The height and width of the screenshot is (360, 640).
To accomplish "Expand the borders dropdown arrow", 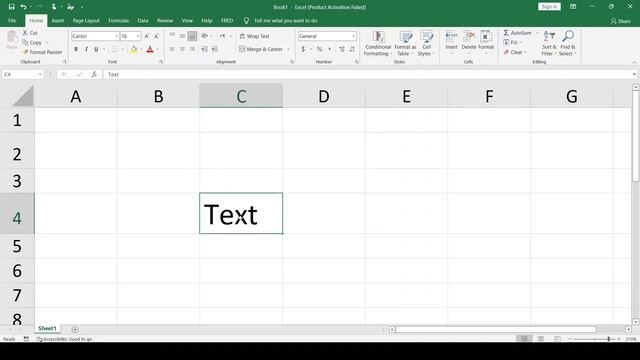I will 122,49.
